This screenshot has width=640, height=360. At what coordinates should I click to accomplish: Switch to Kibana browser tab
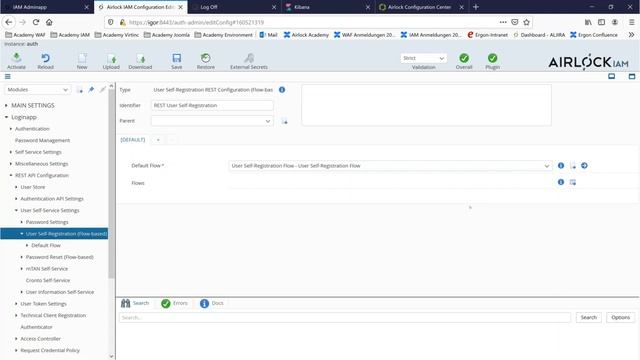click(327, 7)
